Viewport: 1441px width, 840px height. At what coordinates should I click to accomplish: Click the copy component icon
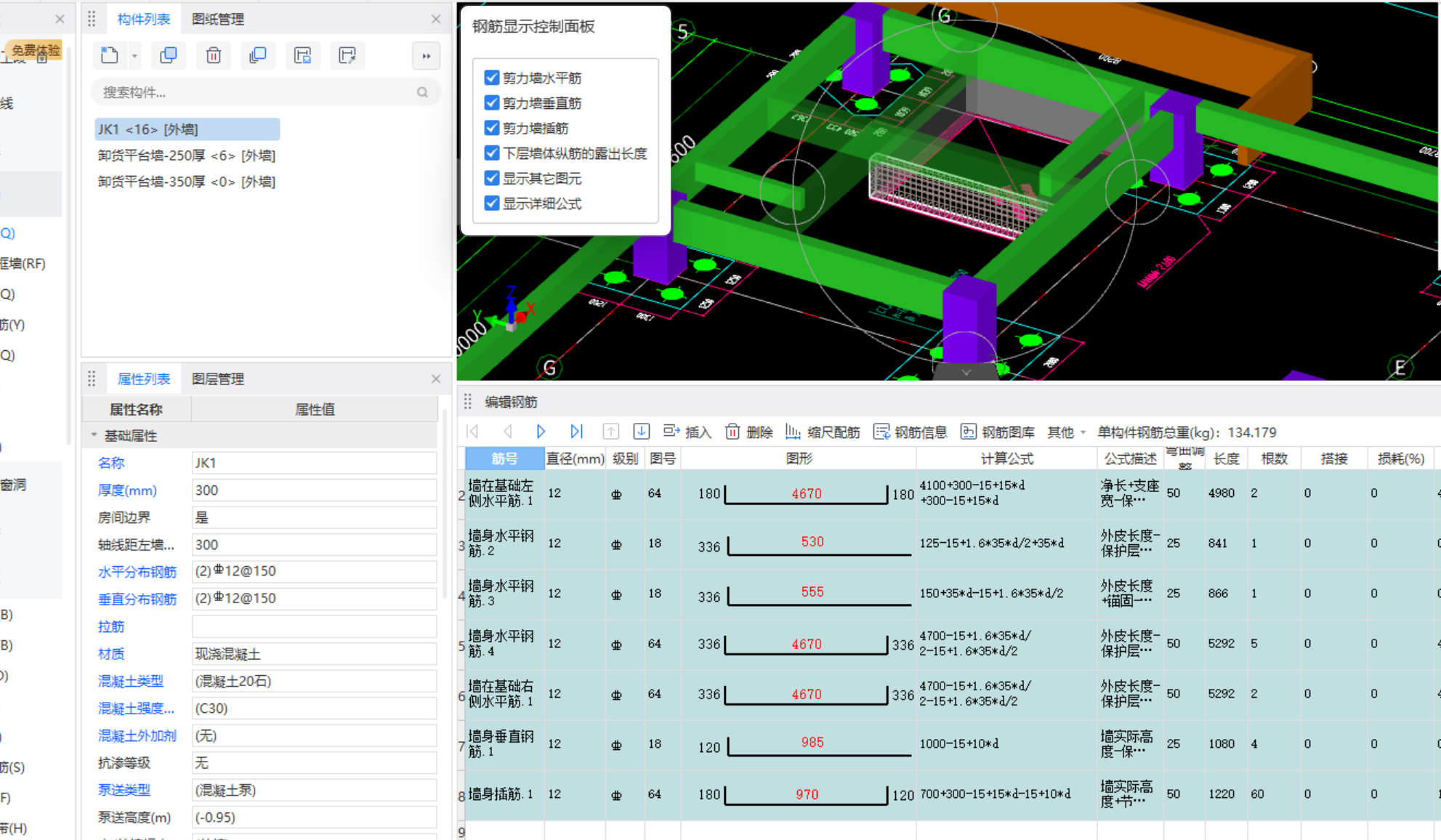[169, 55]
